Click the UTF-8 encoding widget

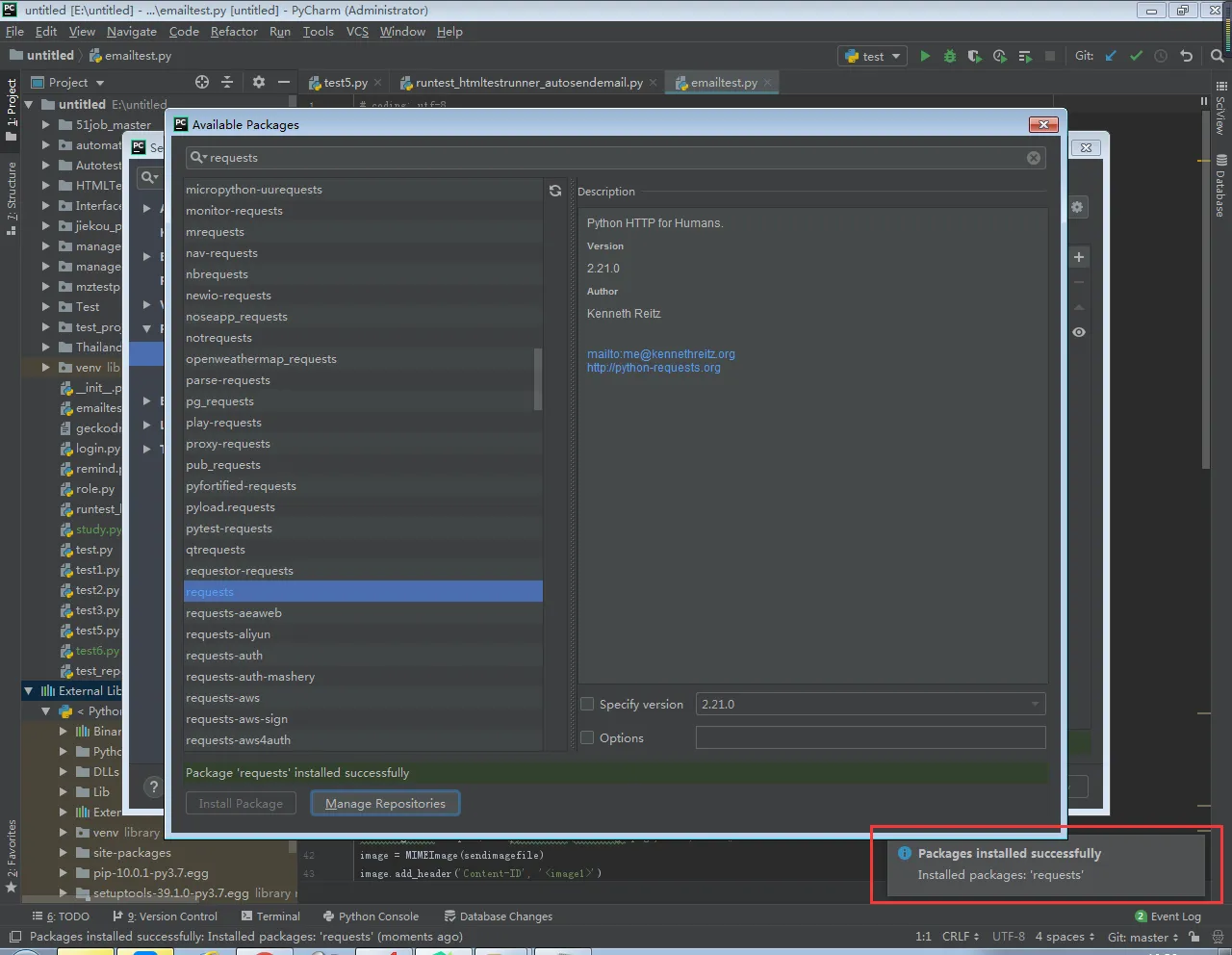1008,937
